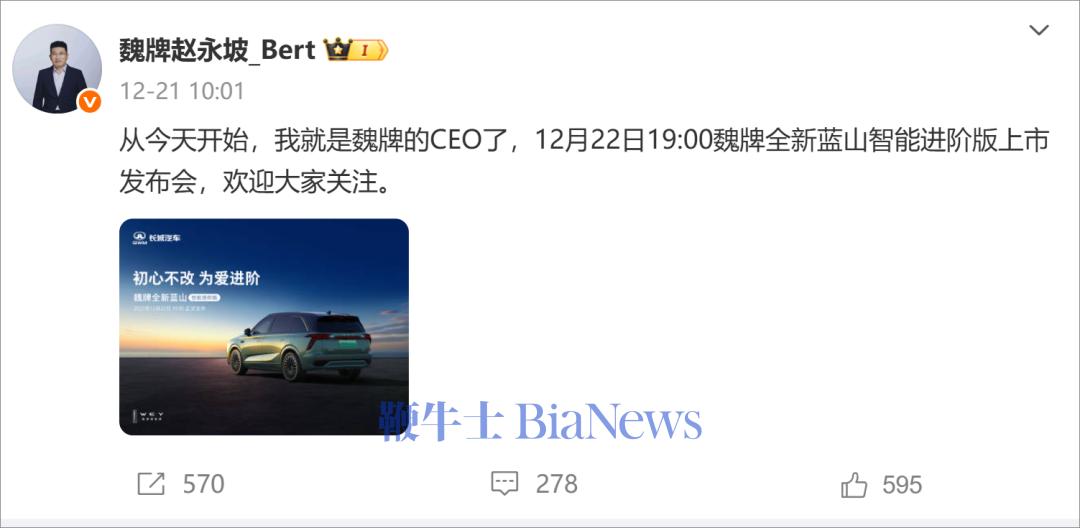Click the 鞭牛士 BiaNews watermark

(x=540, y=421)
